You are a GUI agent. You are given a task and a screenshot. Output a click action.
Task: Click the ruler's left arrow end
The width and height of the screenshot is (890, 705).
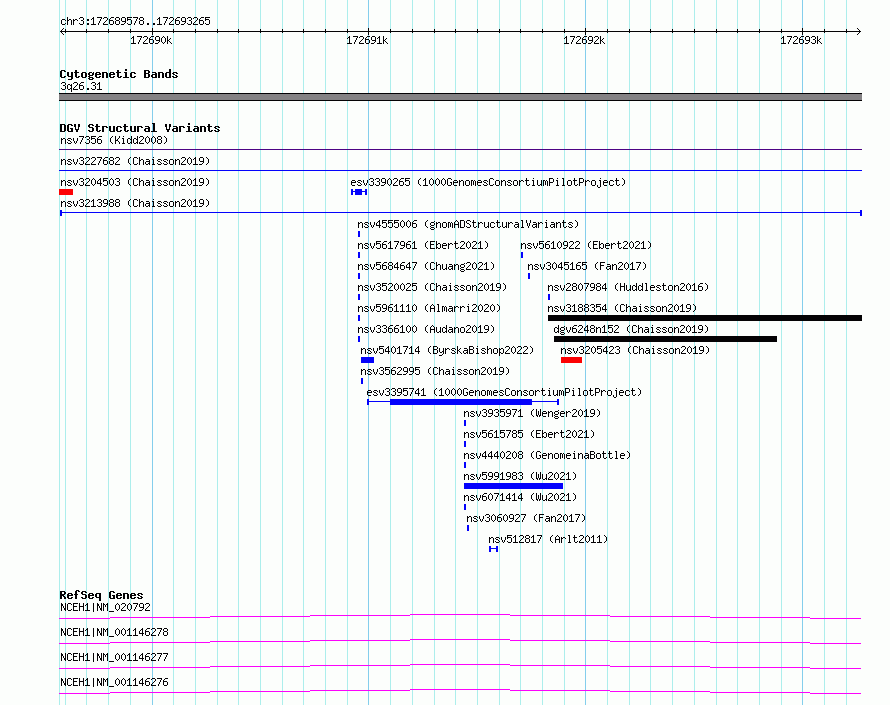pos(62,31)
